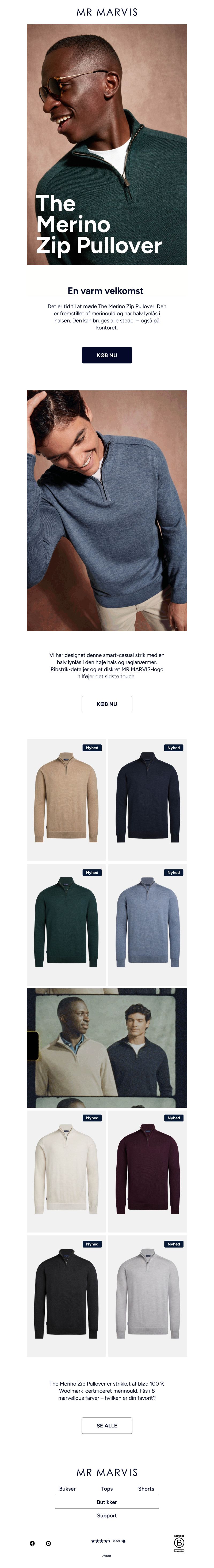This screenshot has height=1568, width=214.
Task: Click the SE ALLE button
Action: coord(107,1426)
